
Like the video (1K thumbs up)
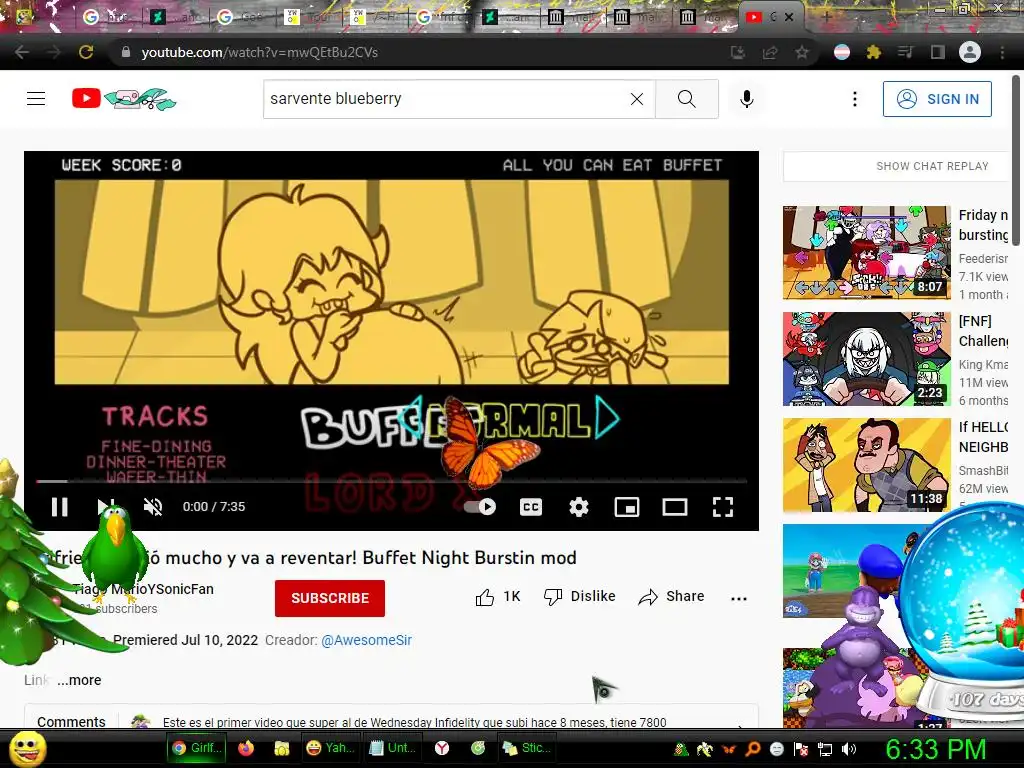click(498, 597)
